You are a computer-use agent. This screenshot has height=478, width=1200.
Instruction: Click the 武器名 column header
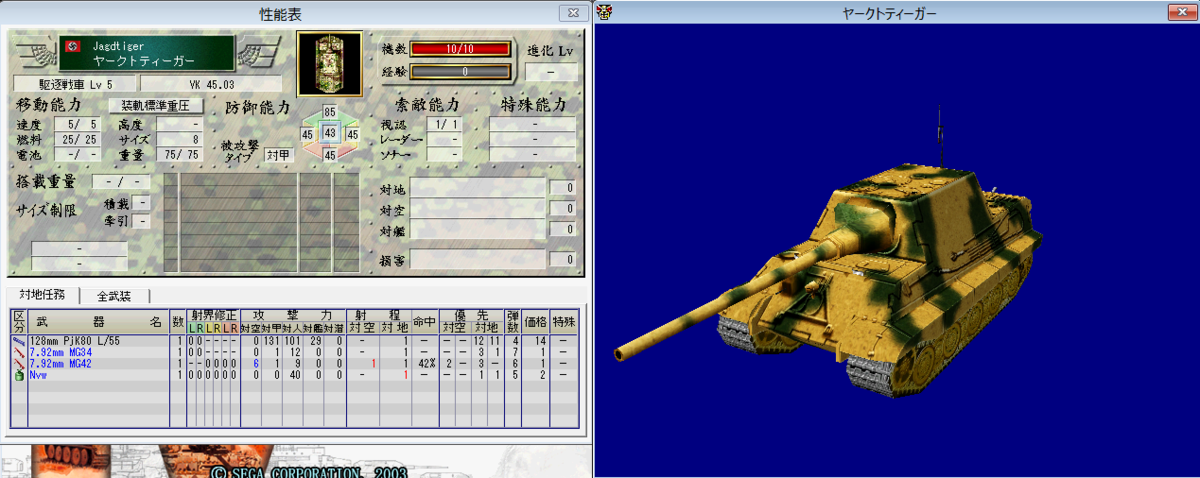(x=98, y=322)
